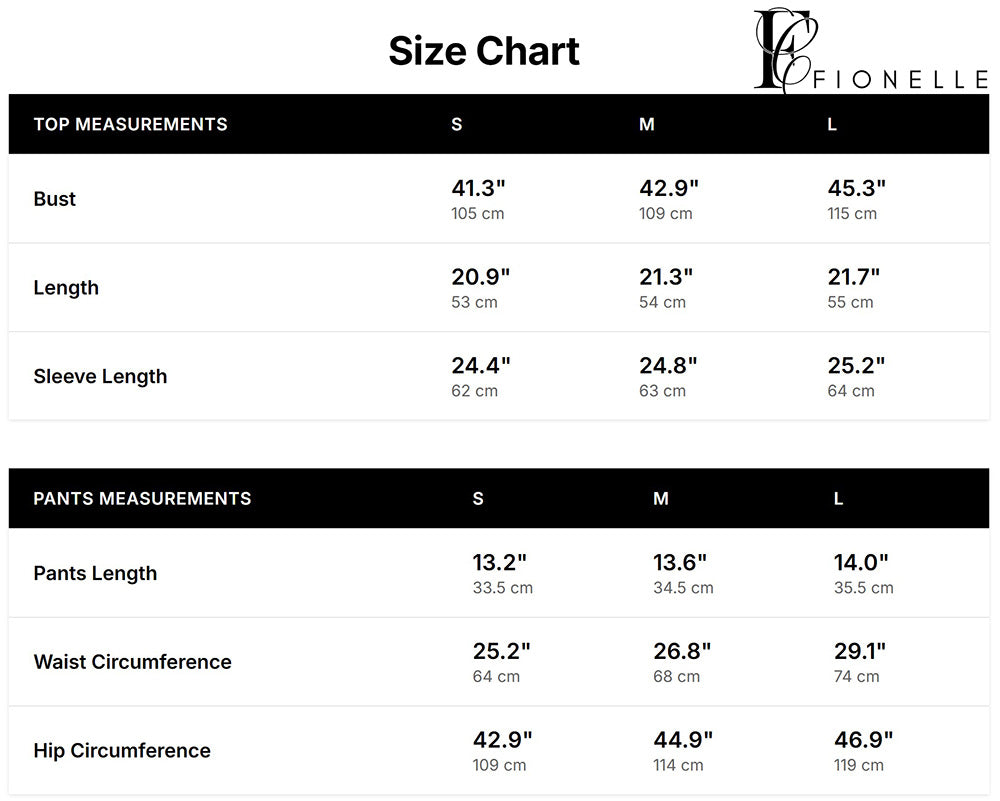Click the M column header in pants measurements
Image resolution: width=1000 pixels, height=801 pixels.
coord(661,498)
